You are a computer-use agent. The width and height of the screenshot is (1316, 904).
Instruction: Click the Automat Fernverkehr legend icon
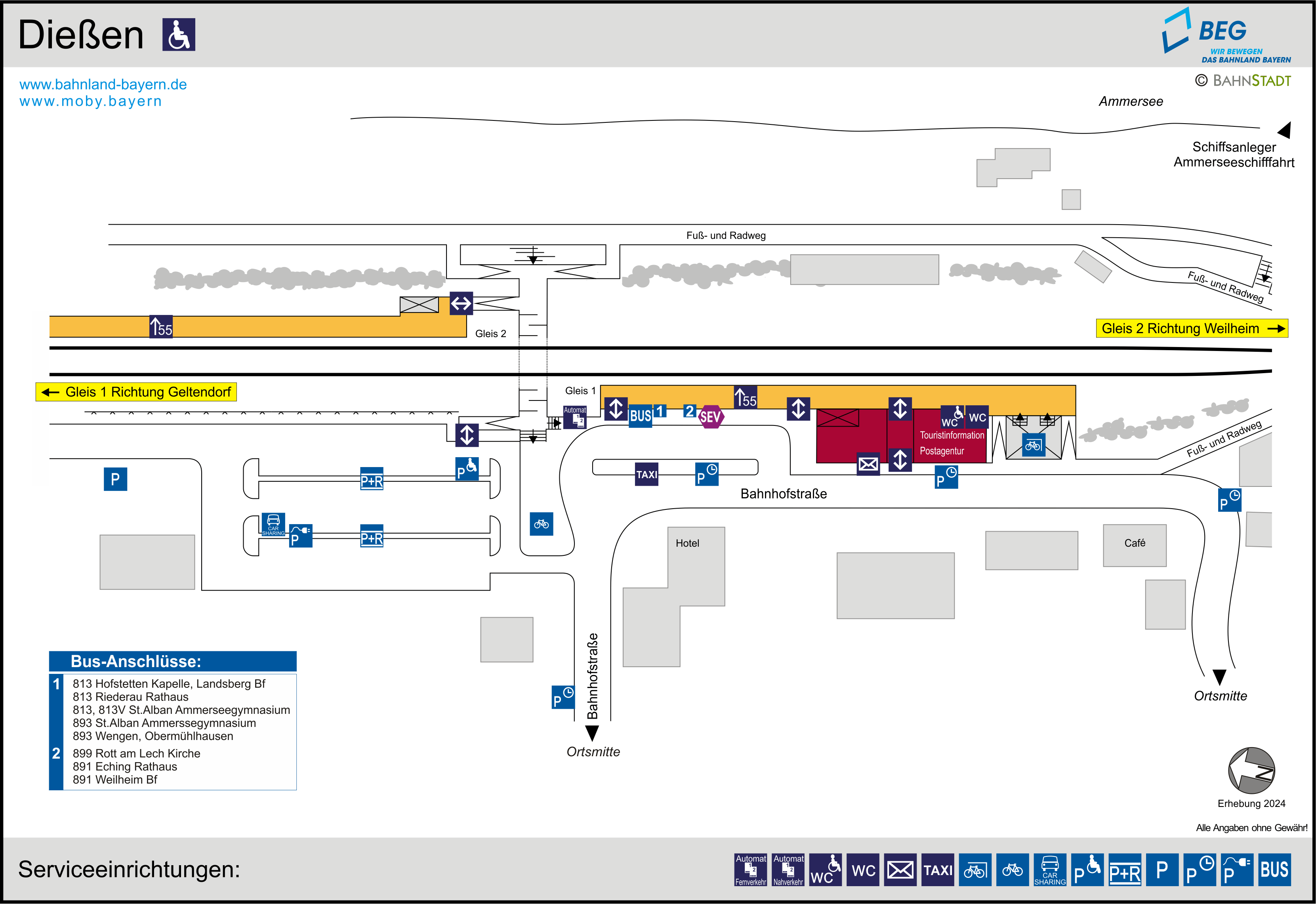click(x=750, y=870)
